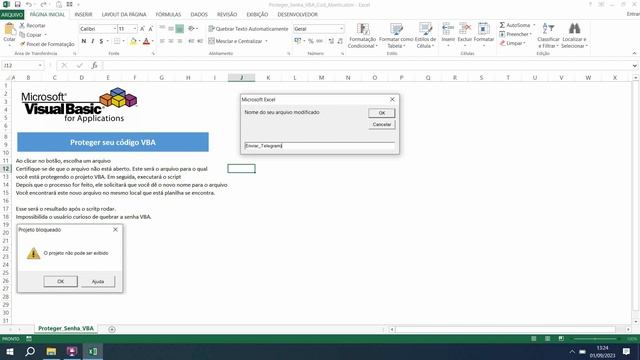Save the workbook from the quick access toolbar
Screen dimensions: 640x360
[x=18, y=4]
